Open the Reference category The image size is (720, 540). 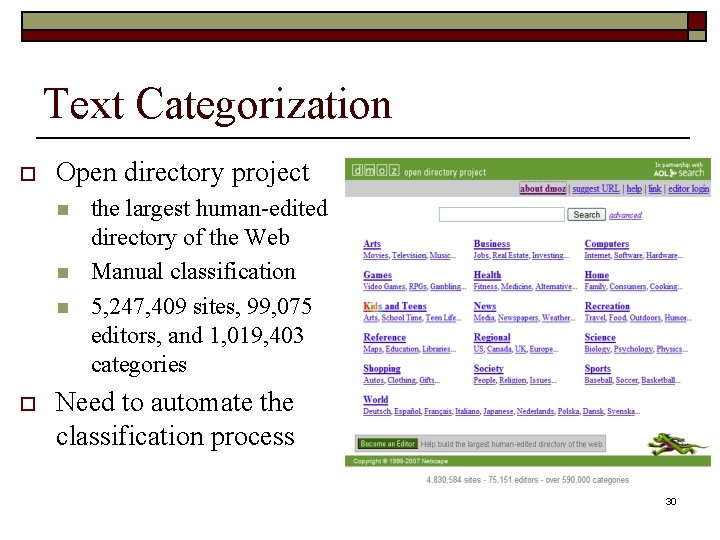384,338
